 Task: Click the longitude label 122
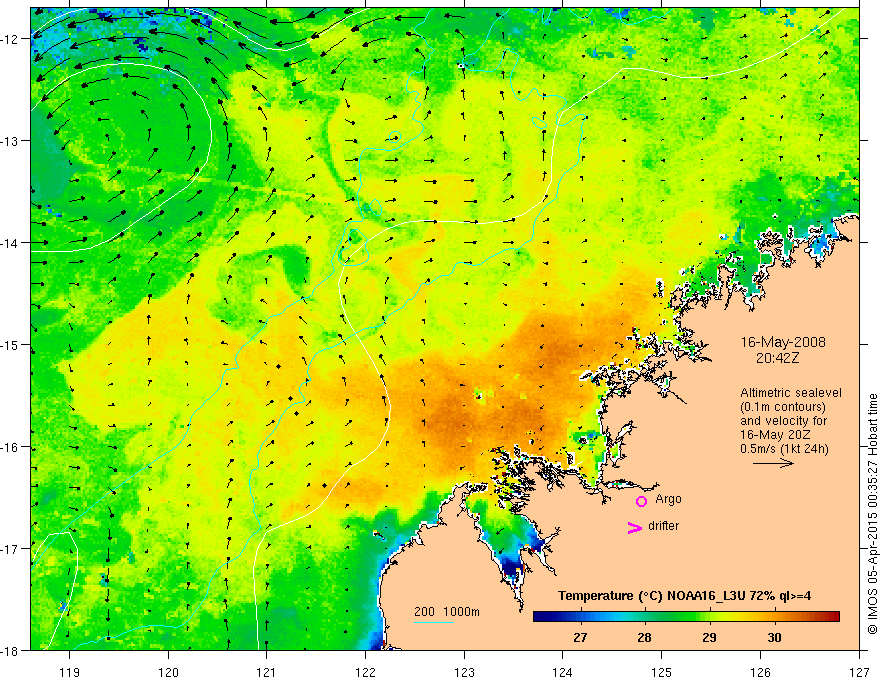(365, 672)
